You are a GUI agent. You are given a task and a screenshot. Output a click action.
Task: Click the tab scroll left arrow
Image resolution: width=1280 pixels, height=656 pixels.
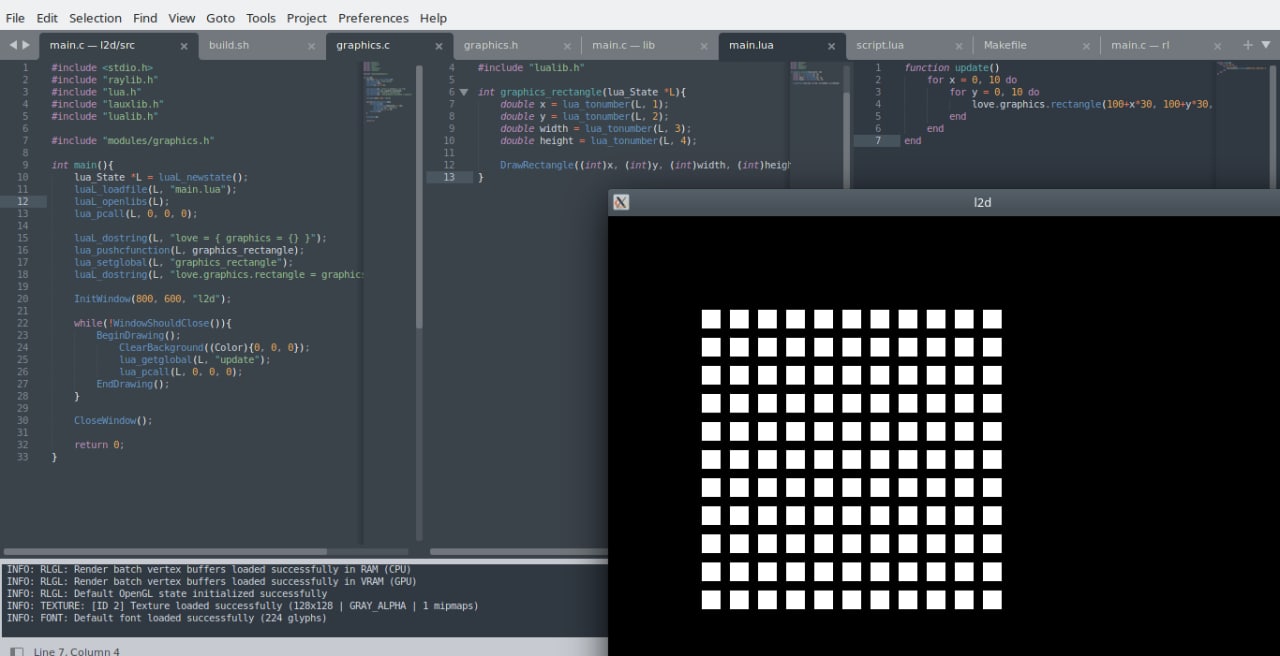click(13, 45)
